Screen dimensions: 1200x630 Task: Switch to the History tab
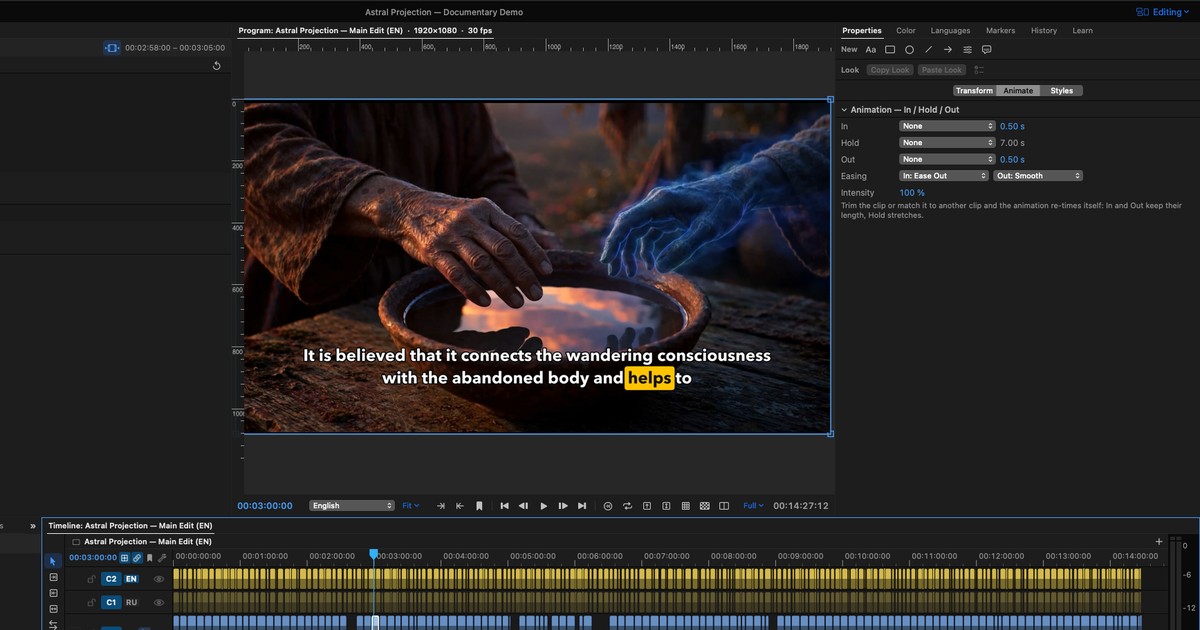(1044, 31)
